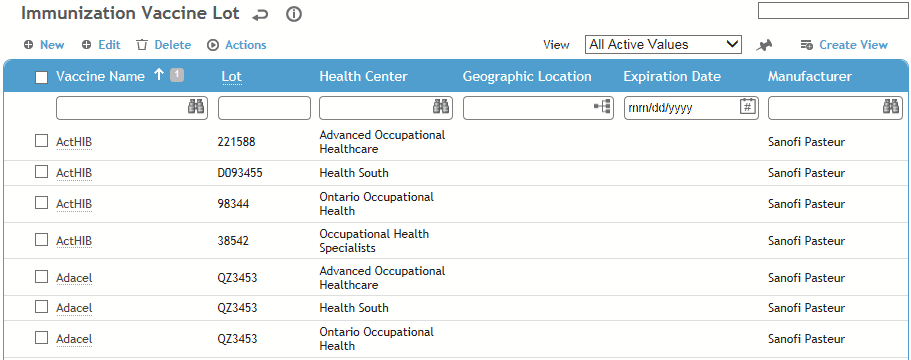Open the Adacel link for Advanced Occupational Healthcare
The height and width of the screenshot is (360, 911).
[x=74, y=279]
